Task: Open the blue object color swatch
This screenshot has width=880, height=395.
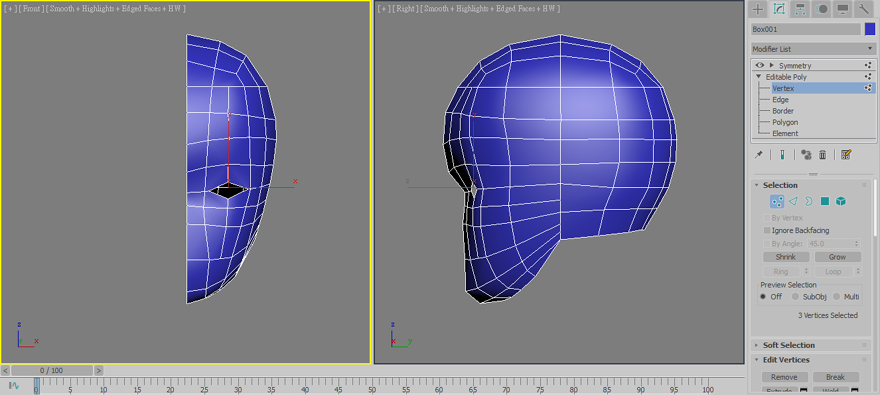Action: pyautogui.click(x=870, y=29)
